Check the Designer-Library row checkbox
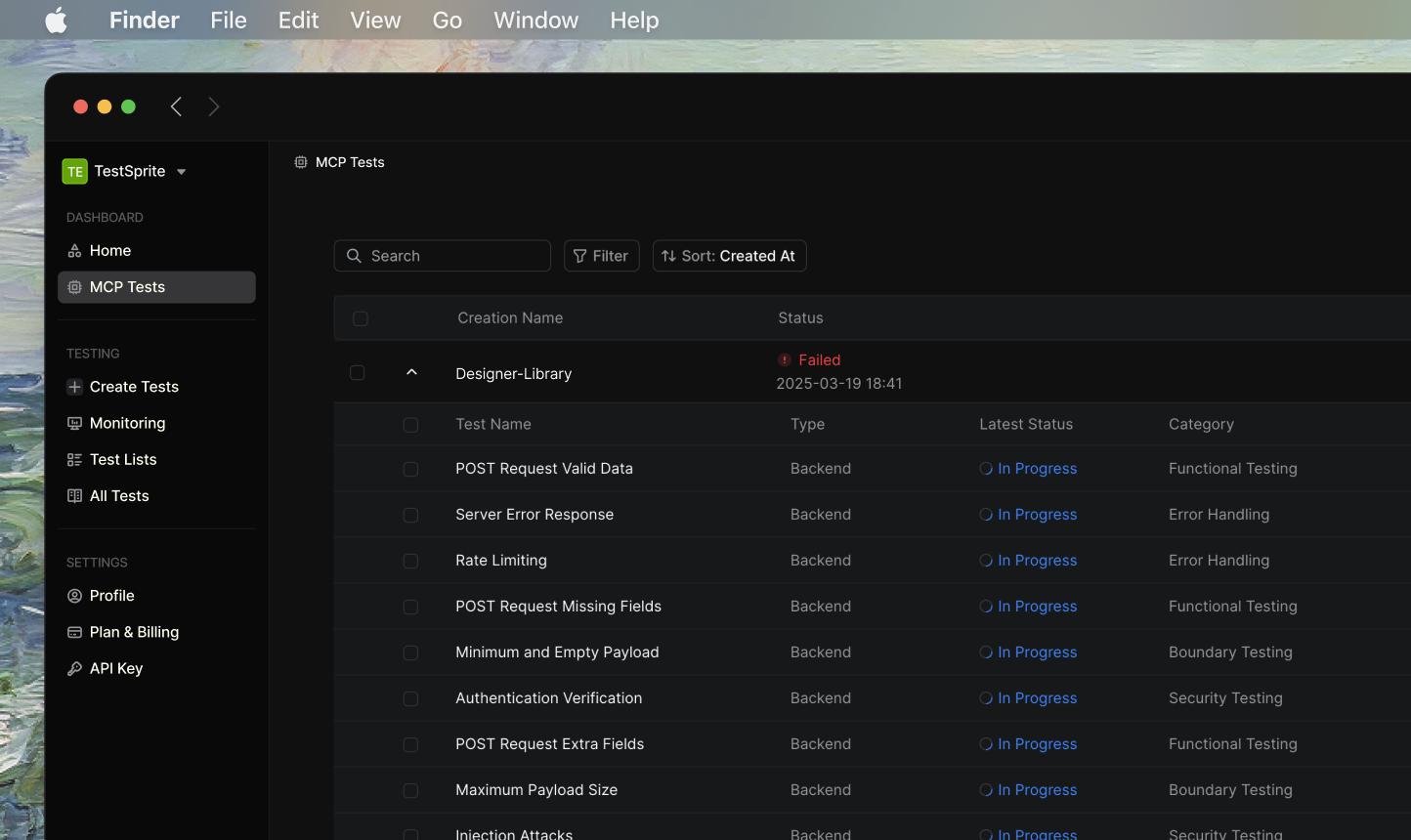The width and height of the screenshot is (1411, 840). [x=358, y=373]
